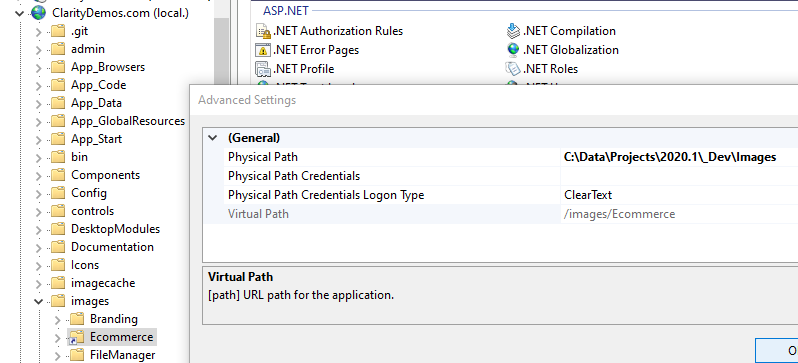Screen dimensions: 798x363
Task: Click the ClearText logon type value
Action: coord(588,195)
